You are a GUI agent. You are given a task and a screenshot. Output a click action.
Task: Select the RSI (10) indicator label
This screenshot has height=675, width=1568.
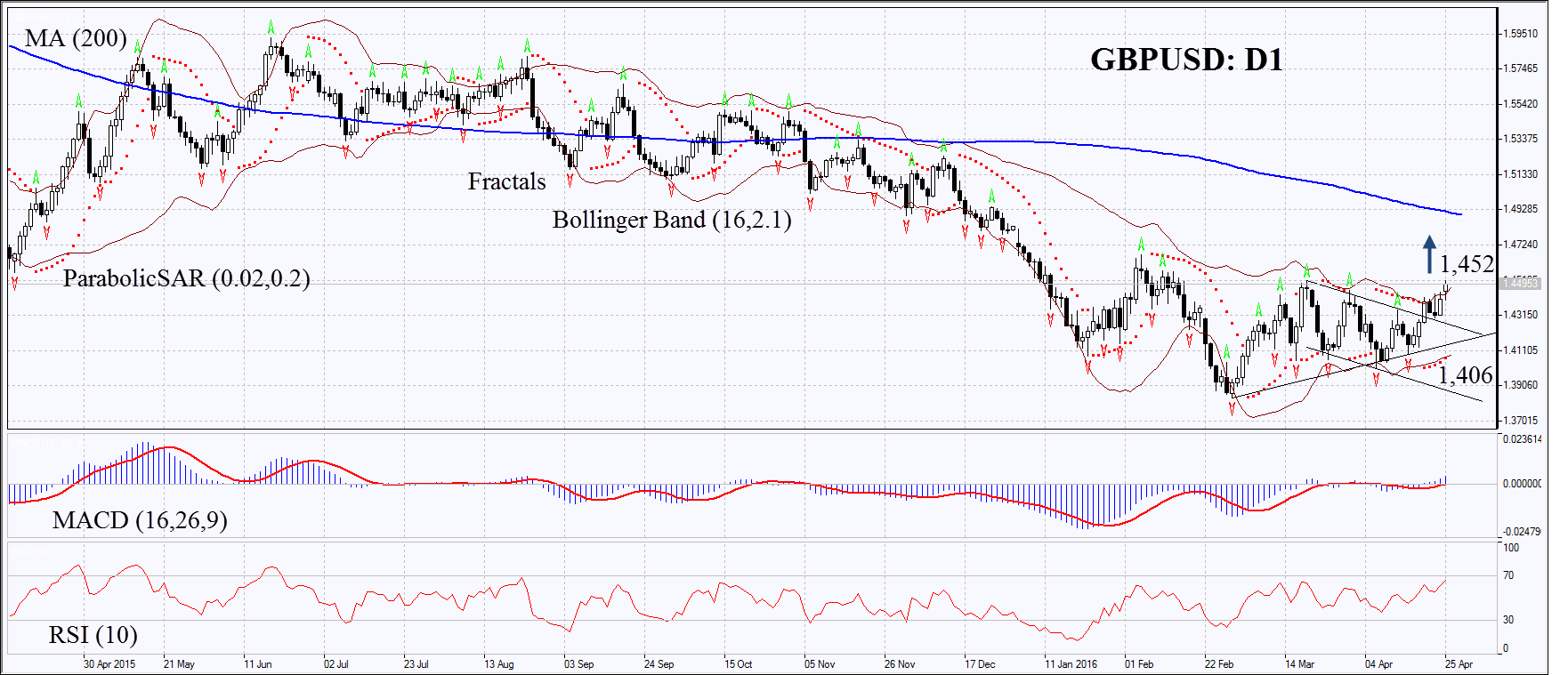93,635
